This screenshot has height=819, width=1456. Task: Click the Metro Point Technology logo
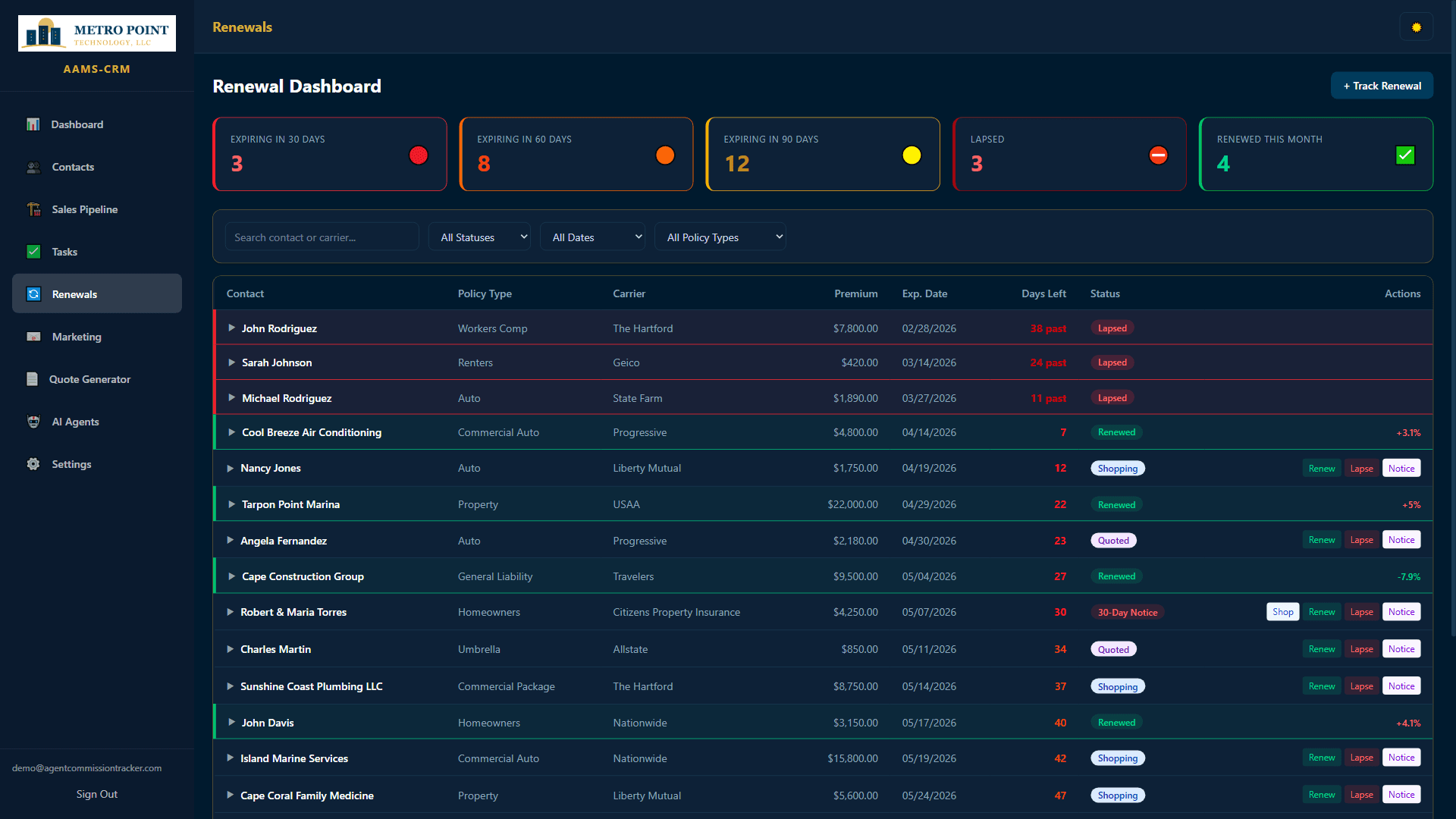tap(97, 33)
